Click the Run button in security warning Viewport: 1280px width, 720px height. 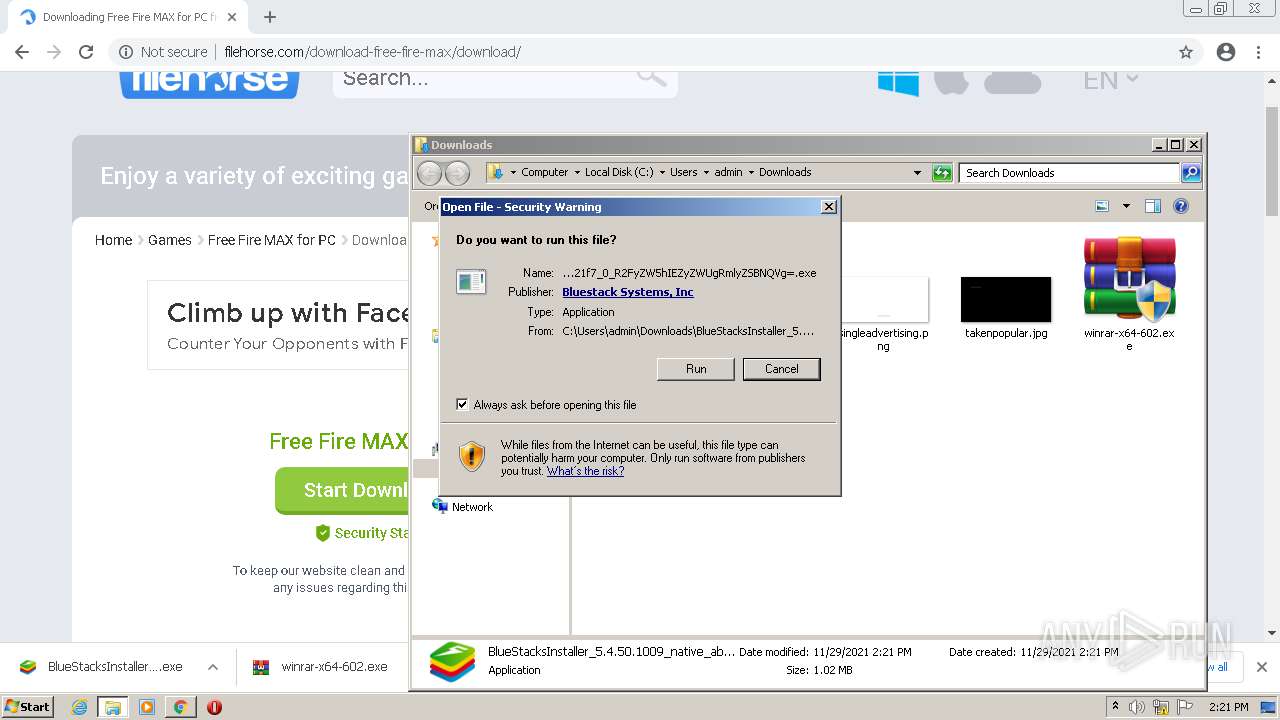696,369
